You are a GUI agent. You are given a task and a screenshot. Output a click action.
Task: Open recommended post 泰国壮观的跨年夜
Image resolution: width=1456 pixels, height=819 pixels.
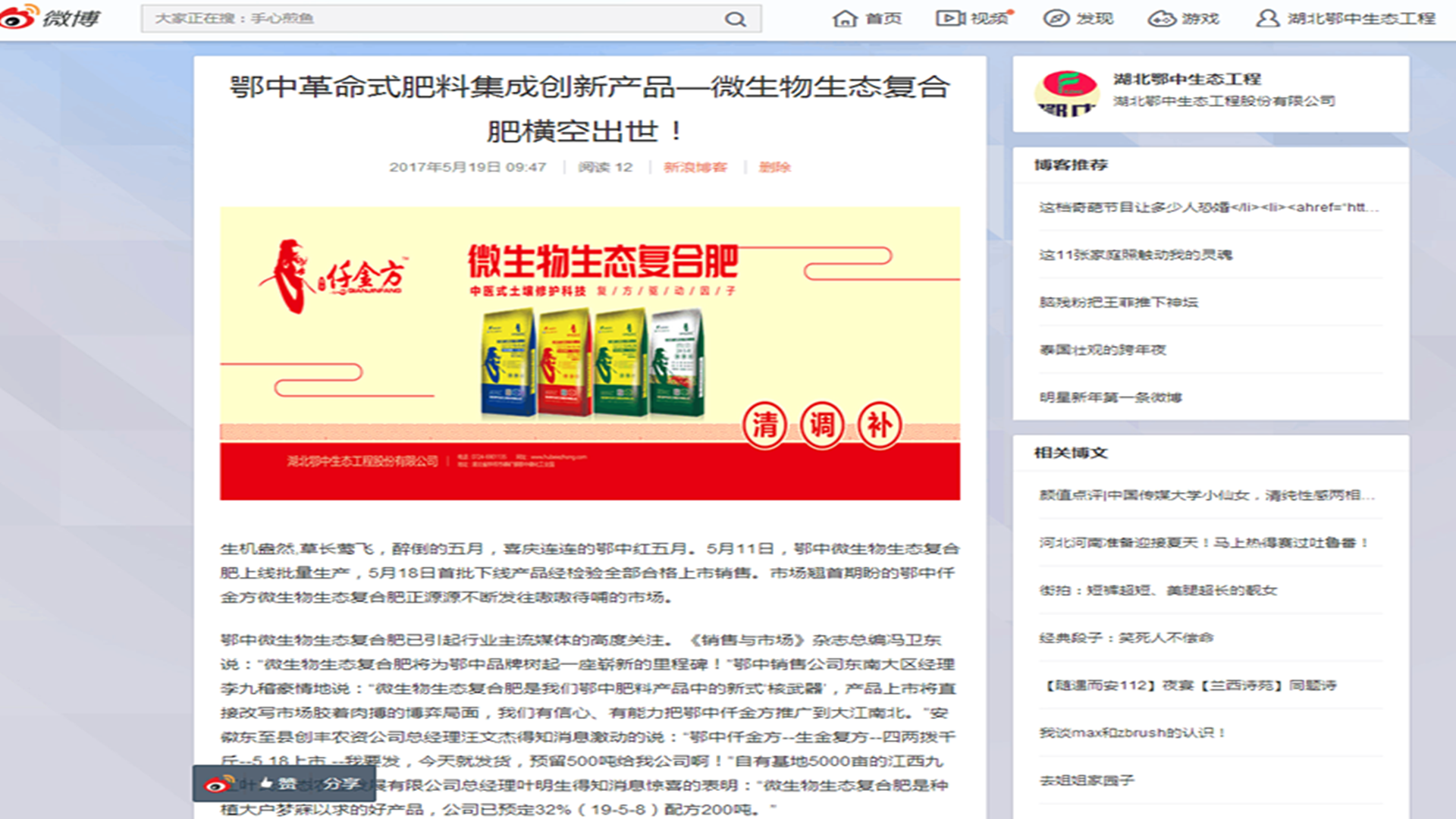click(1102, 350)
